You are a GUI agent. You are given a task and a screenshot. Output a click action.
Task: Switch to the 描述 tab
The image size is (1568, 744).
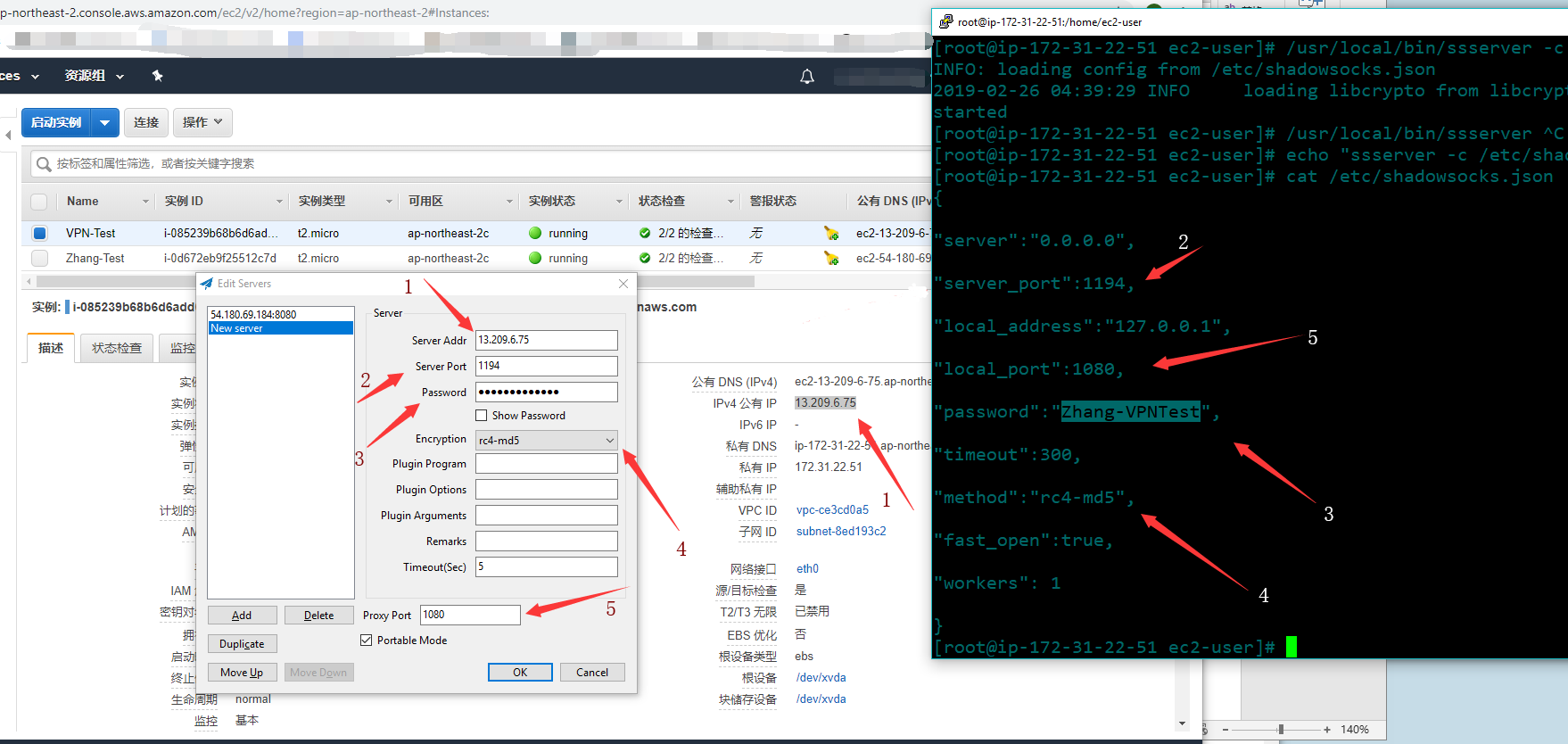pos(51,348)
